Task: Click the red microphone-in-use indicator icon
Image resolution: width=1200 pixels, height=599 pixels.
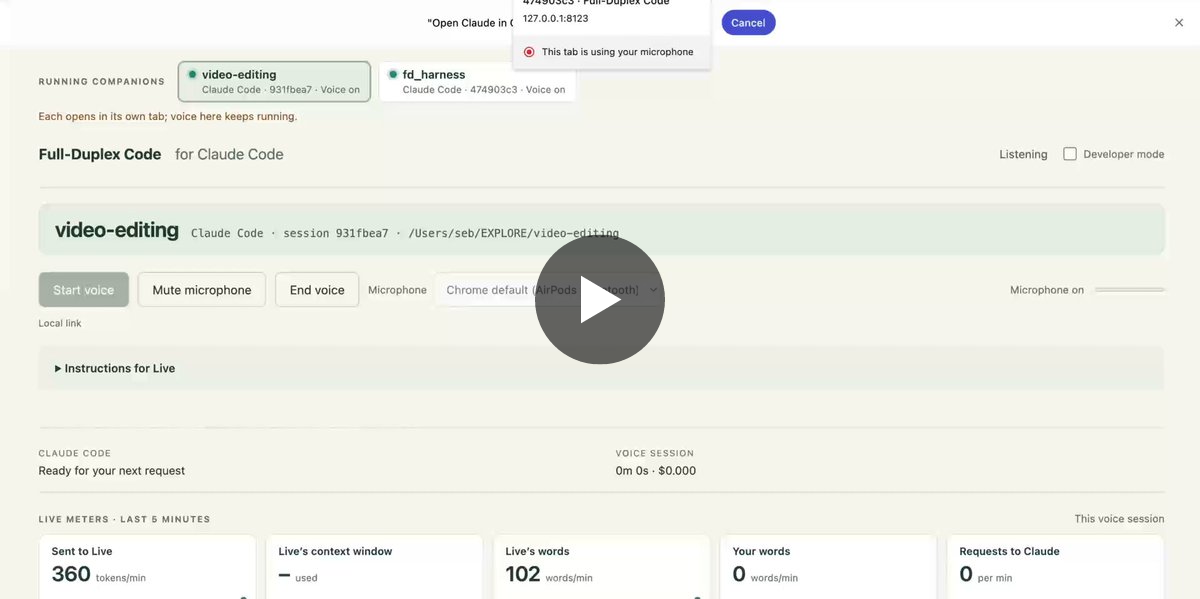Action: (529, 52)
